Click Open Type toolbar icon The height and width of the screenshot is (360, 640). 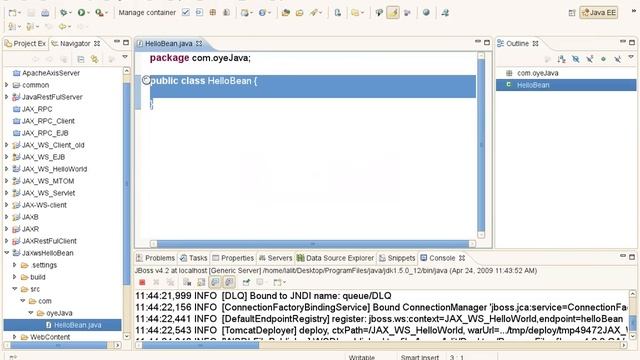(x=286, y=13)
